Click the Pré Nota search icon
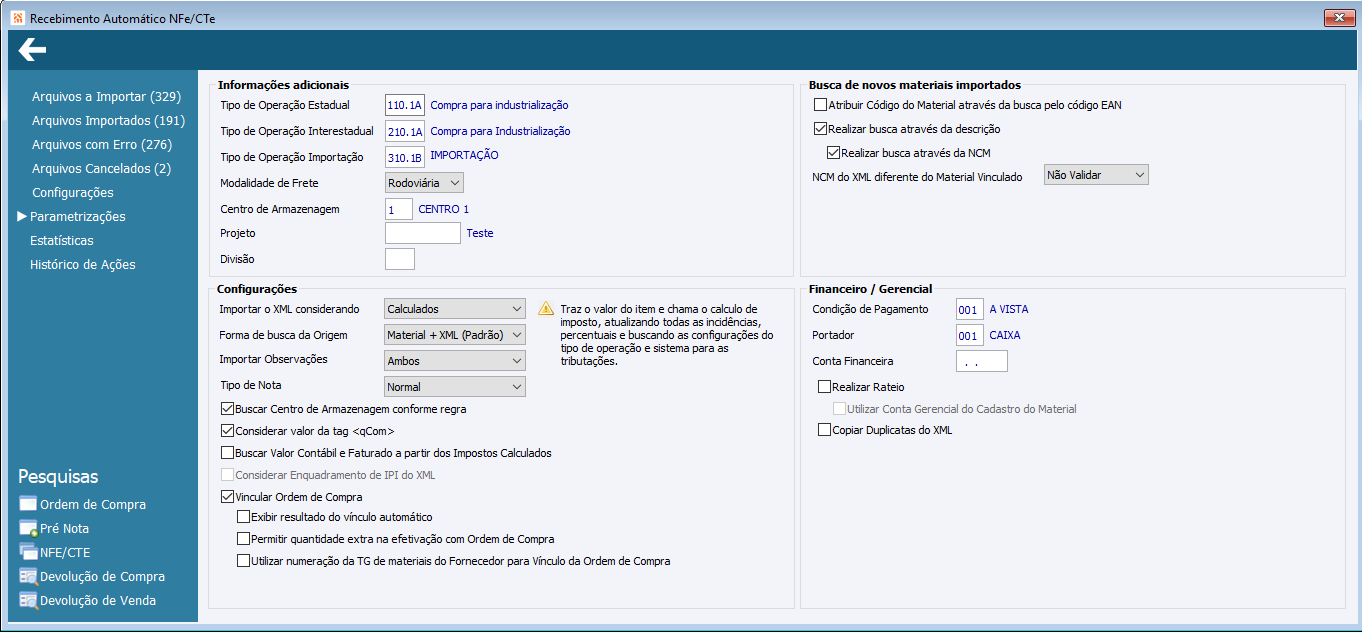Screen dimensions: 1362x632 (27, 528)
